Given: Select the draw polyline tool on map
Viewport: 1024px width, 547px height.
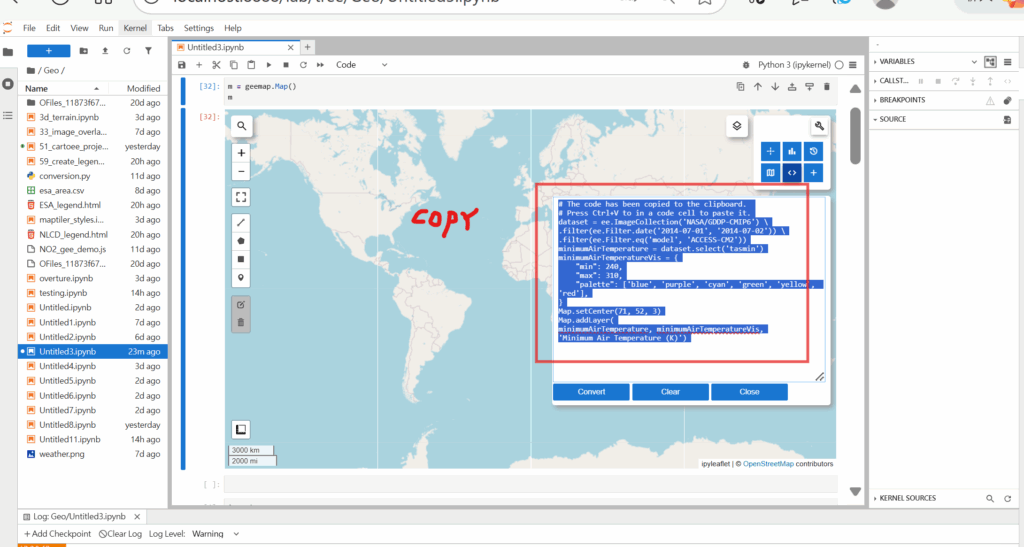Looking at the screenshot, I should (241, 221).
